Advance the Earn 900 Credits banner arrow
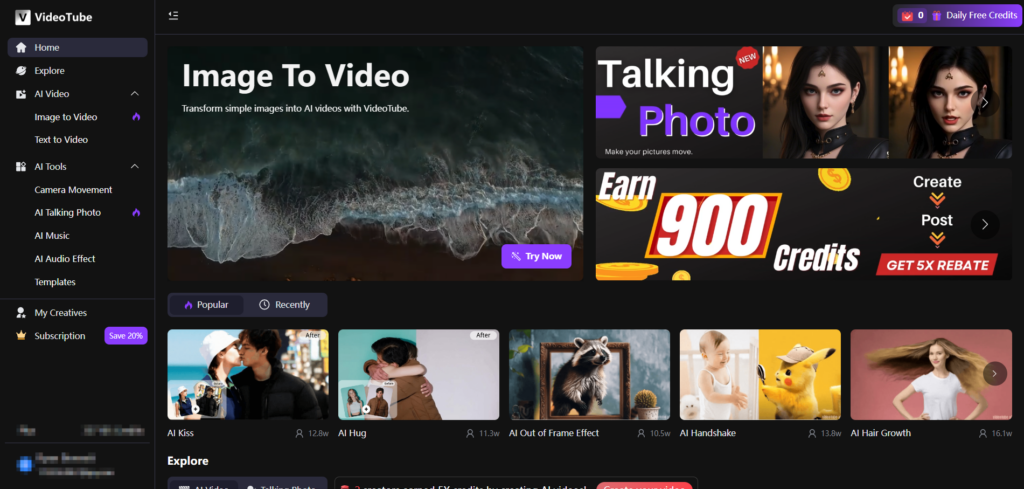1024x489 pixels. pyautogui.click(x=985, y=225)
